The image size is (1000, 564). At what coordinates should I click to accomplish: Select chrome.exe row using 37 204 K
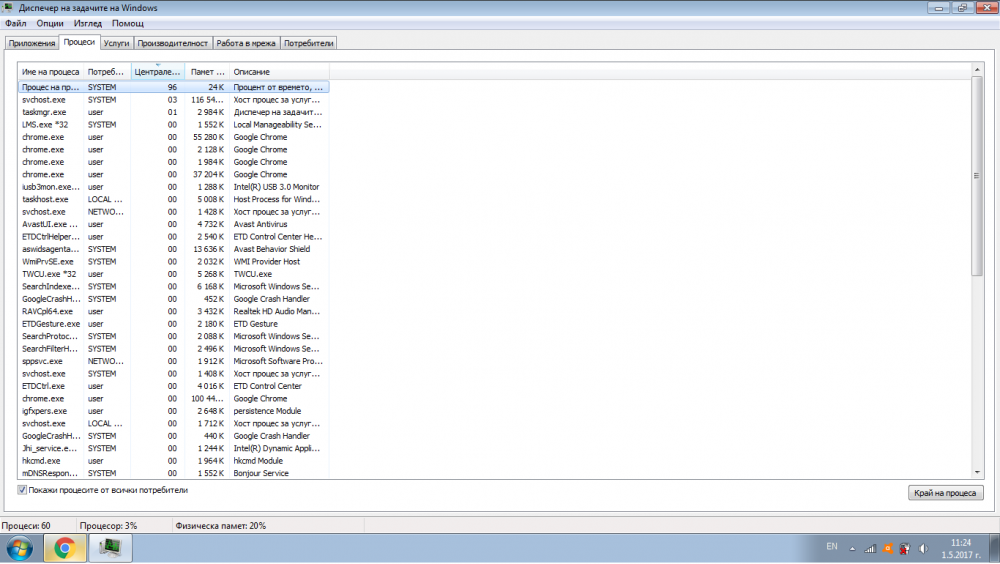[173, 174]
